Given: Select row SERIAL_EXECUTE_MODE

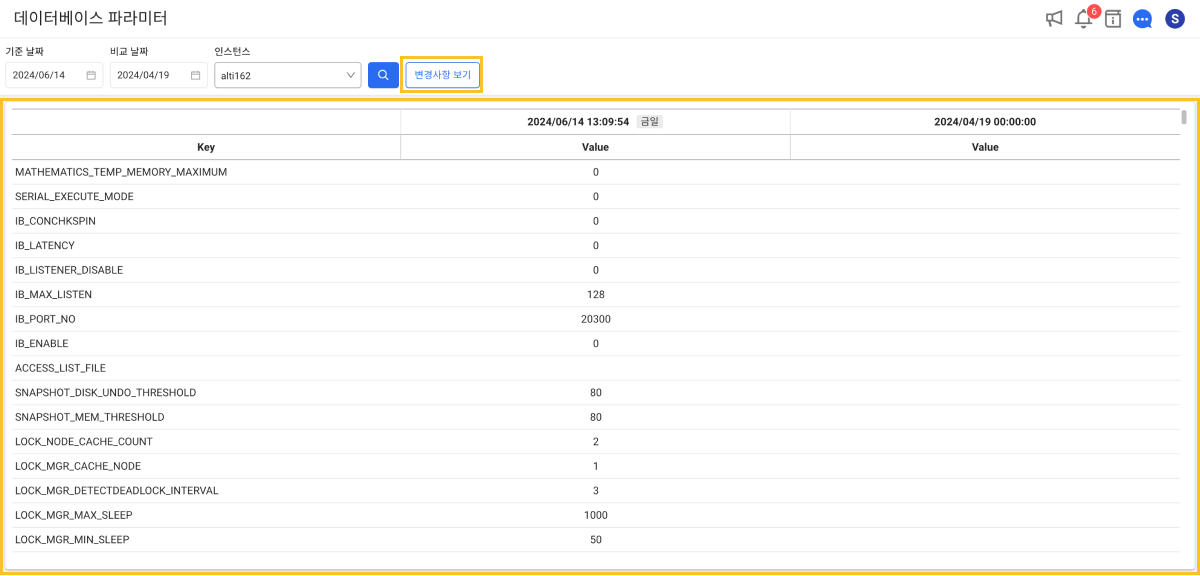Looking at the screenshot, I should click(x=596, y=196).
